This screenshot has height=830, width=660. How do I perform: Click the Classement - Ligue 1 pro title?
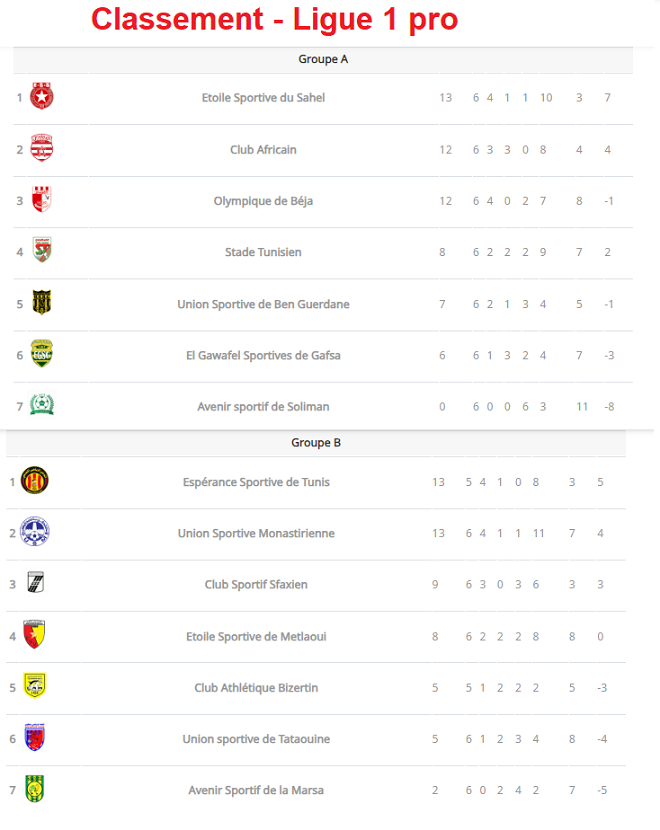tap(274, 19)
